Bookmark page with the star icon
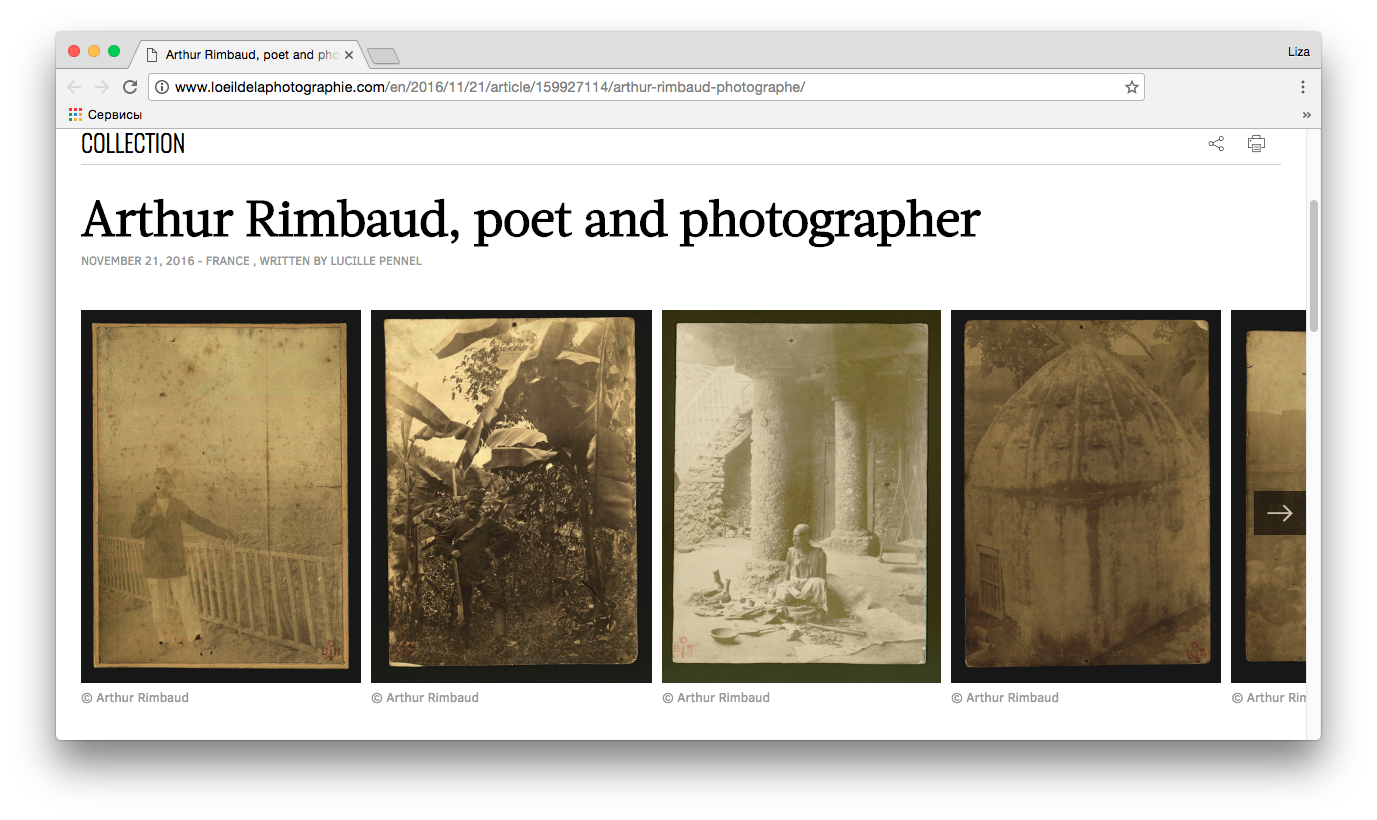The image size is (1377, 820). click(x=1131, y=87)
